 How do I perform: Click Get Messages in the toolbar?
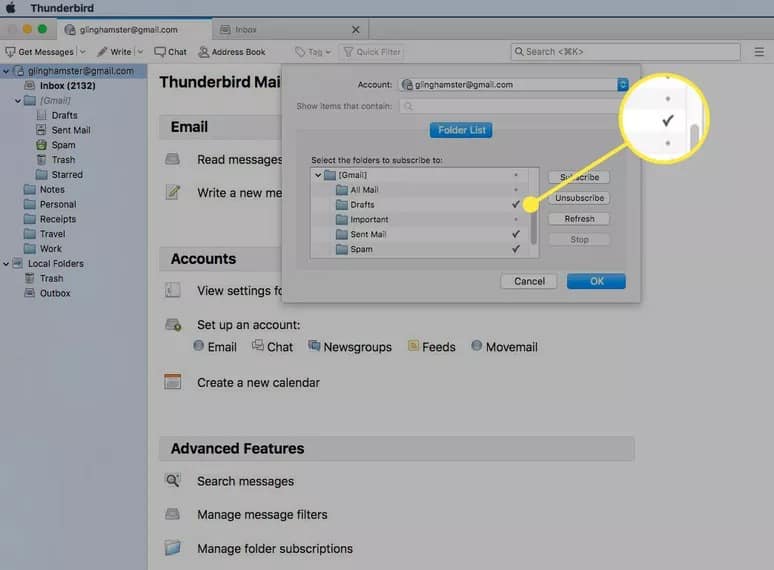[x=39, y=52]
